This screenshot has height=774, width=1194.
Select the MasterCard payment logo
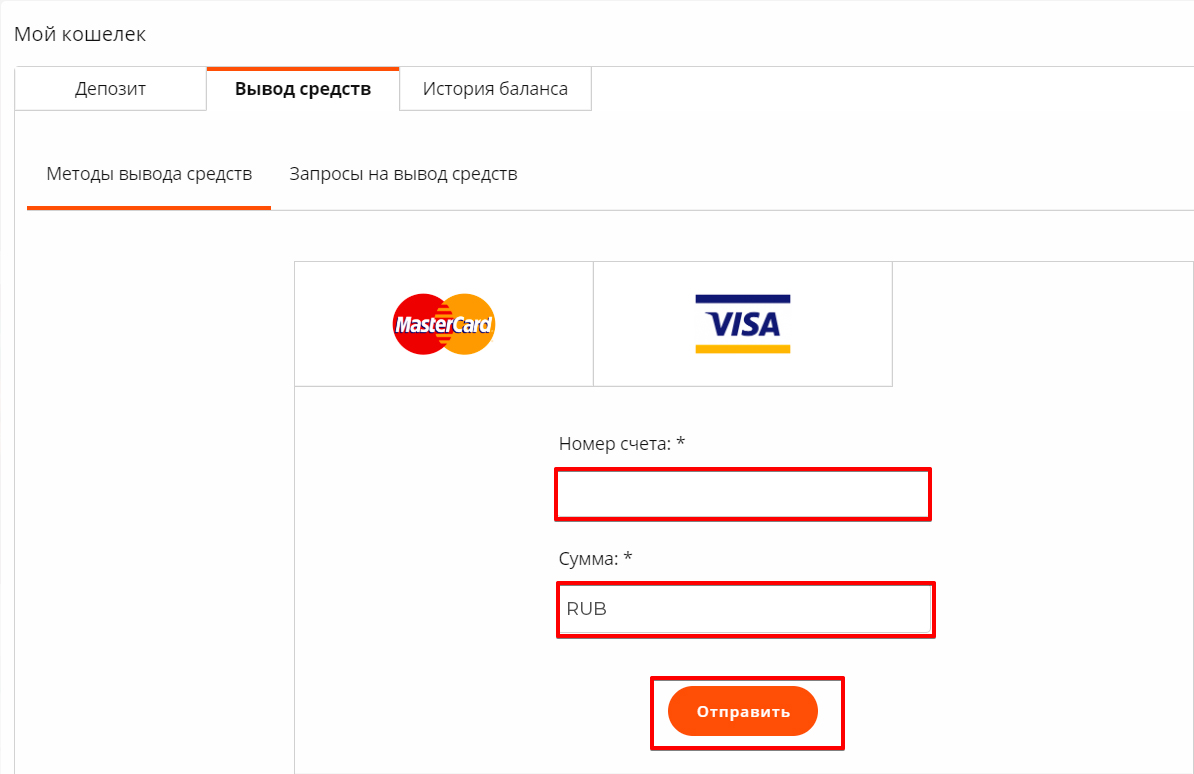(444, 324)
